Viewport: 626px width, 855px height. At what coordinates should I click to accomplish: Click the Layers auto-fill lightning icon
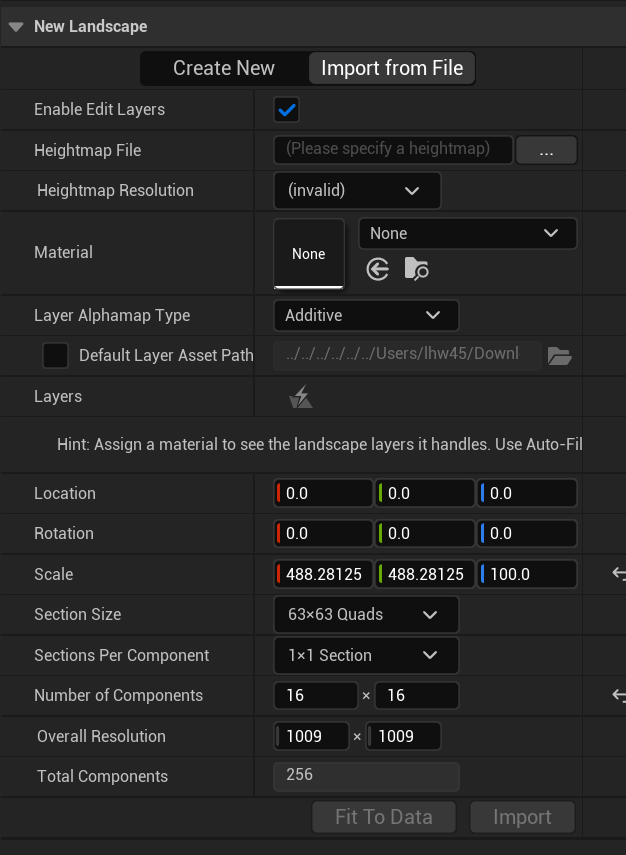(x=300, y=396)
